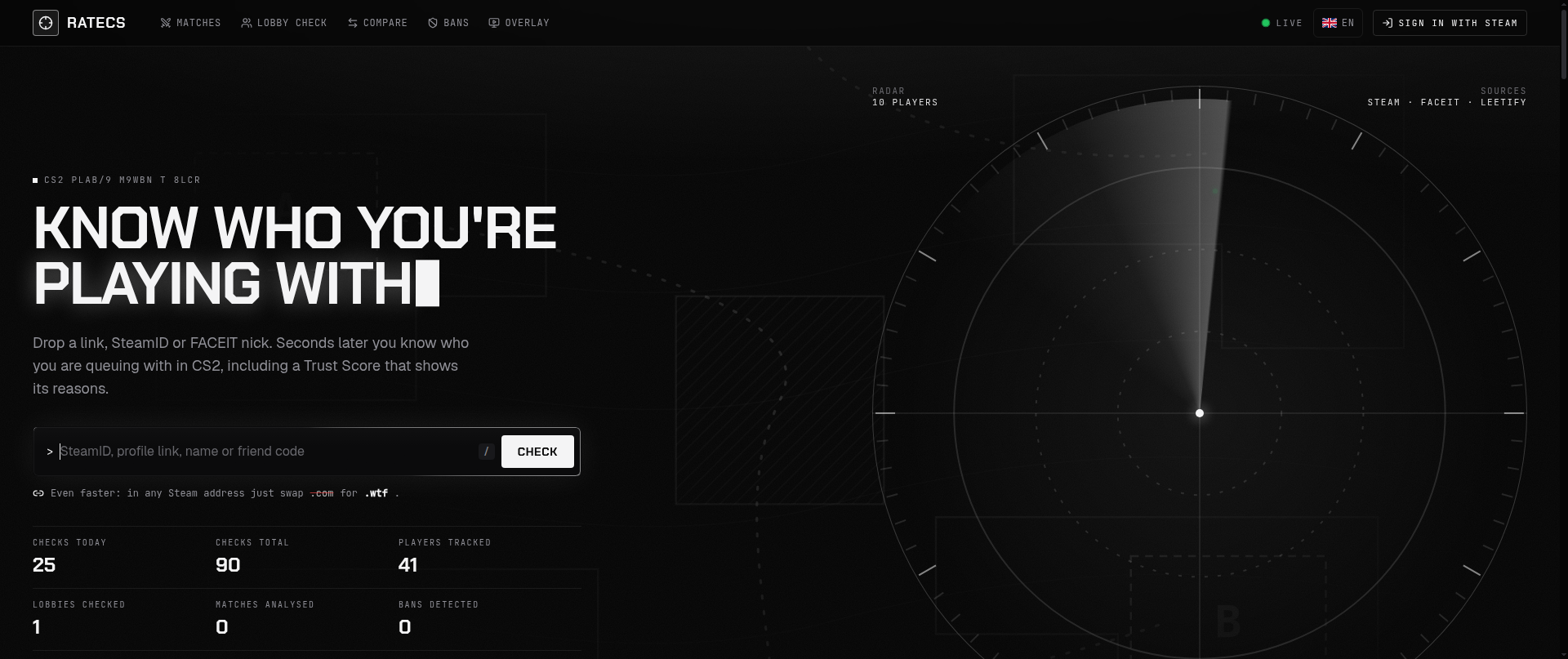Click the '.wtf' text in the tip

[376, 493]
